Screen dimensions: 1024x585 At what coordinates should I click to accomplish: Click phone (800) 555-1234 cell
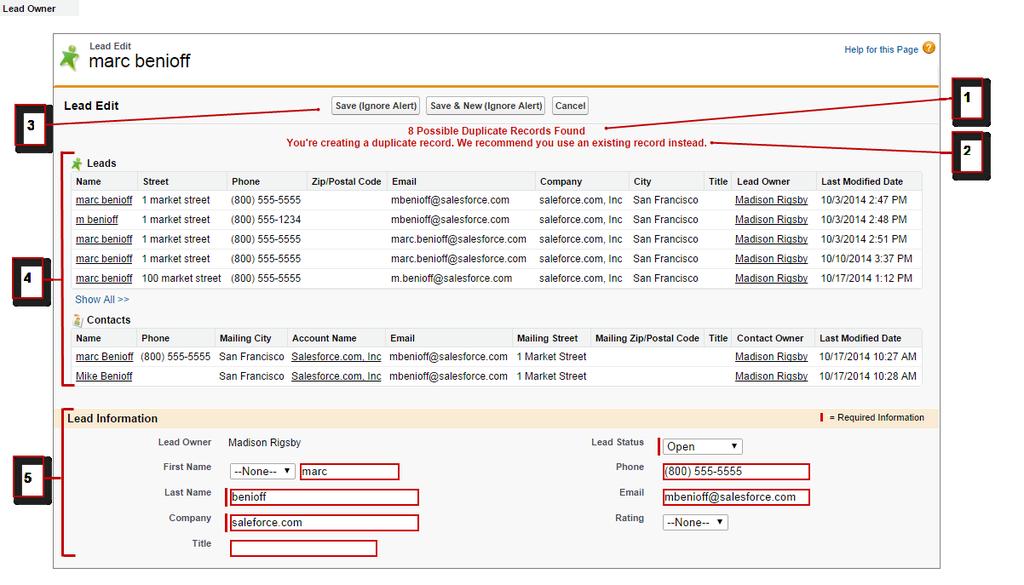click(266, 219)
